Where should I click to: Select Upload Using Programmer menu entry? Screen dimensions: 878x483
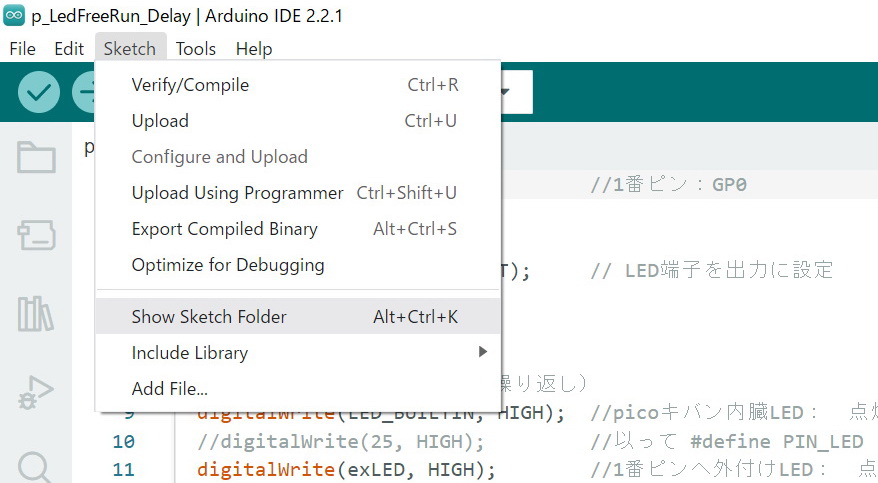[x=298, y=193]
